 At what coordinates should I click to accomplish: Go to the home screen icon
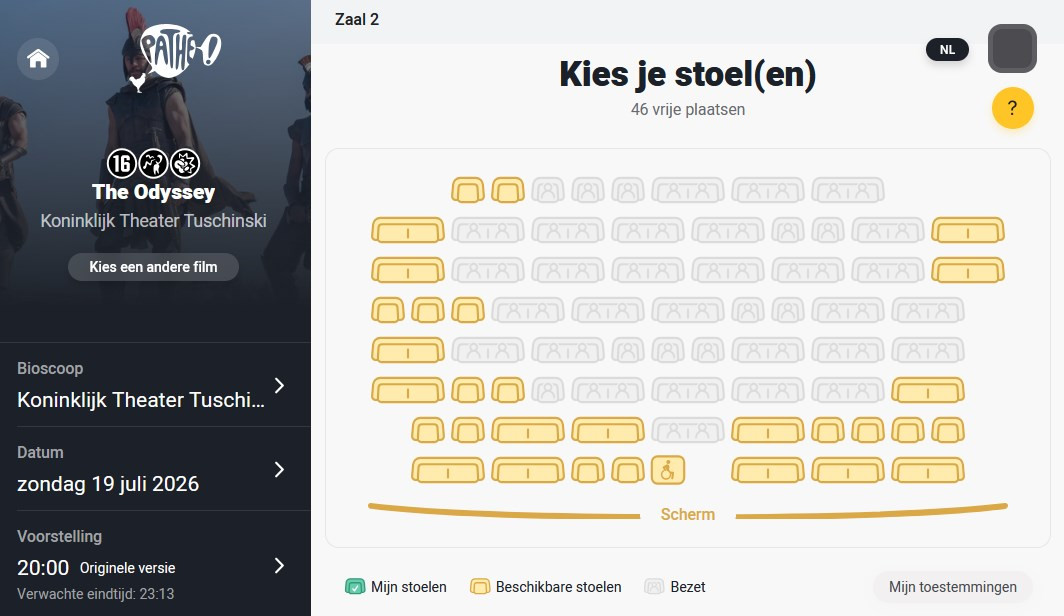coord(38,59)
